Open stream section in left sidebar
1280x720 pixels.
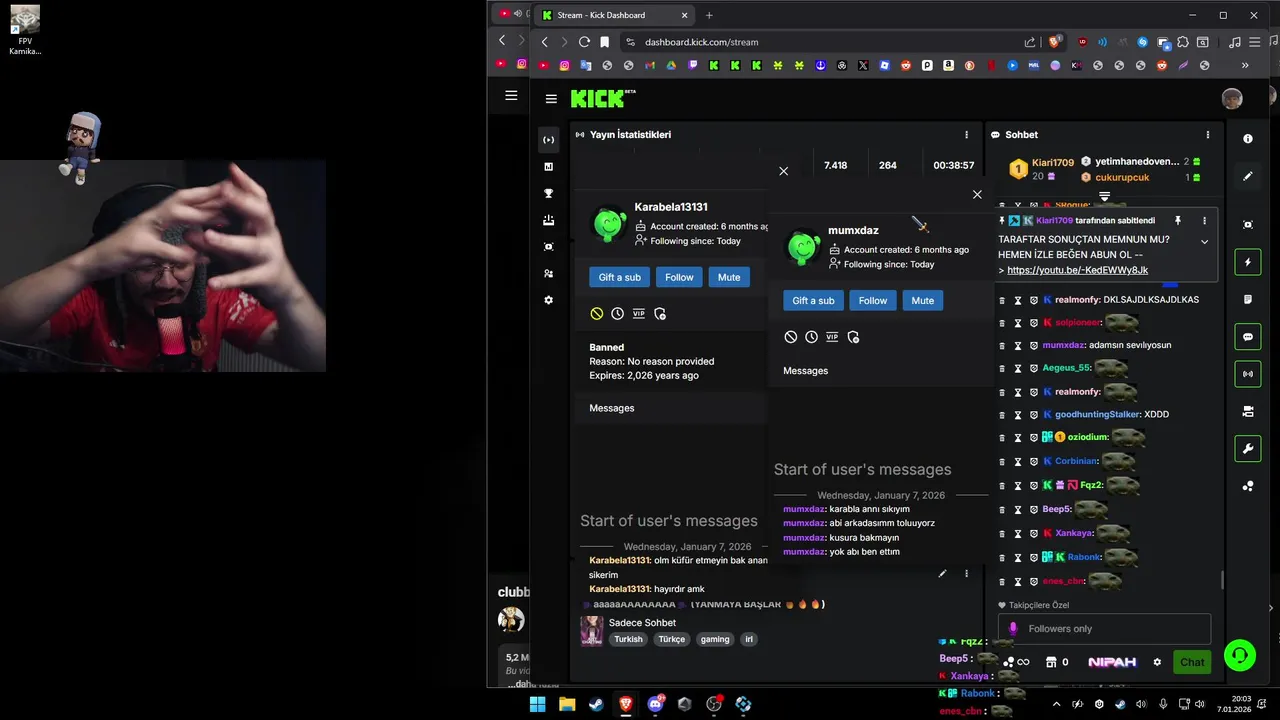click(x=548, y=140)
